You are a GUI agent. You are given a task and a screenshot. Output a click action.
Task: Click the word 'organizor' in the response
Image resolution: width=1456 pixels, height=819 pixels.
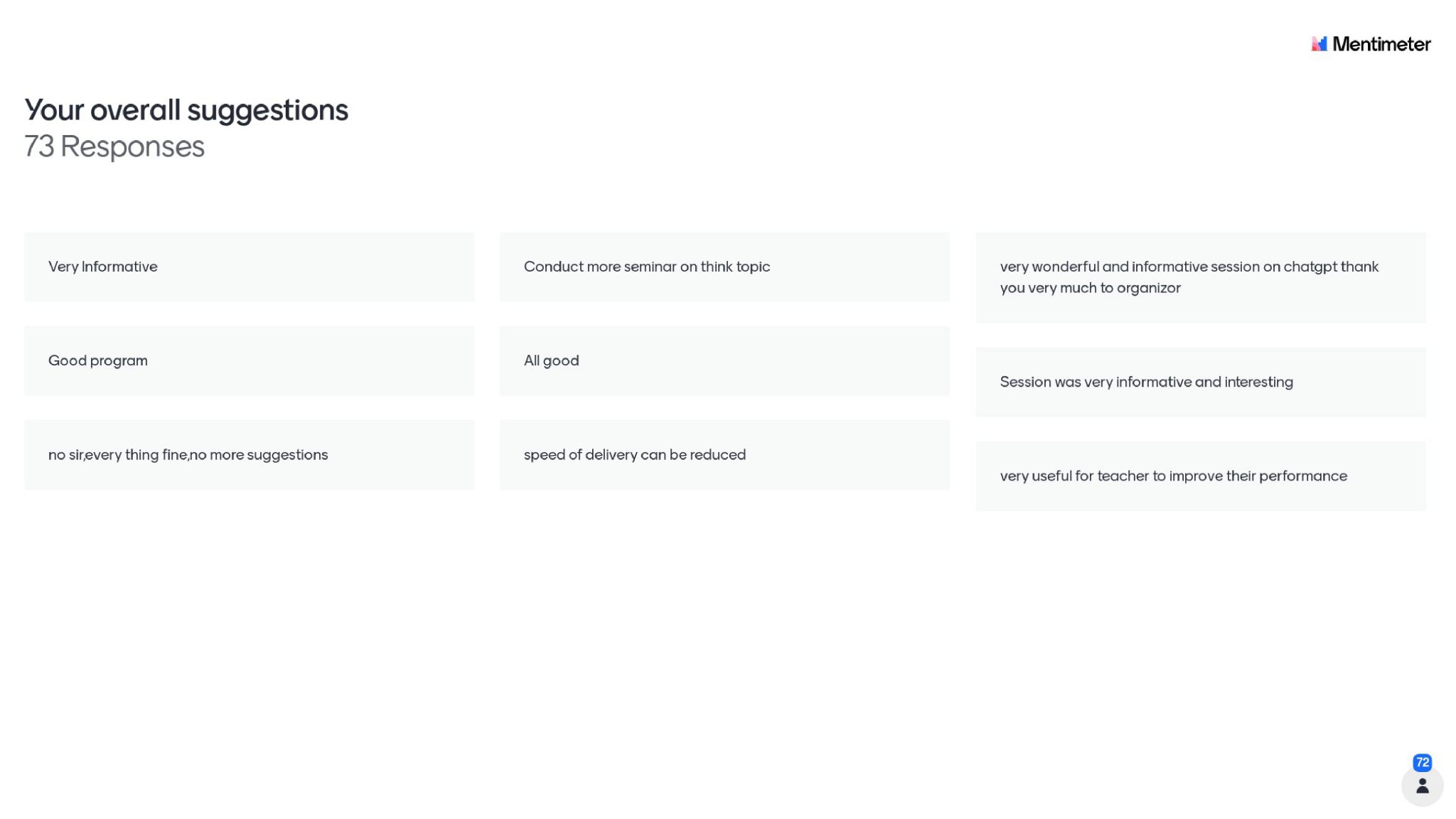(1148, 288)
